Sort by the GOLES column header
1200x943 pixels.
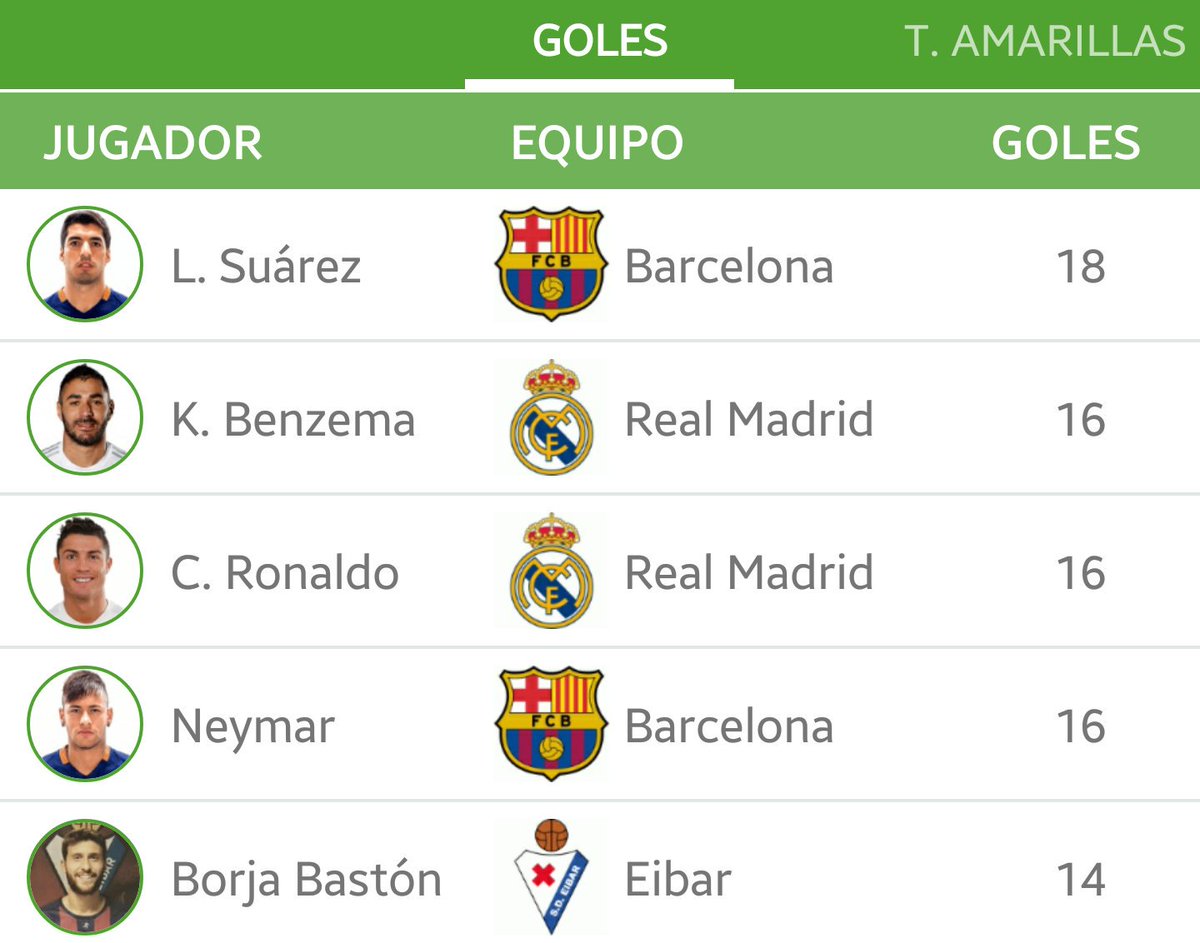[1066, 143]
